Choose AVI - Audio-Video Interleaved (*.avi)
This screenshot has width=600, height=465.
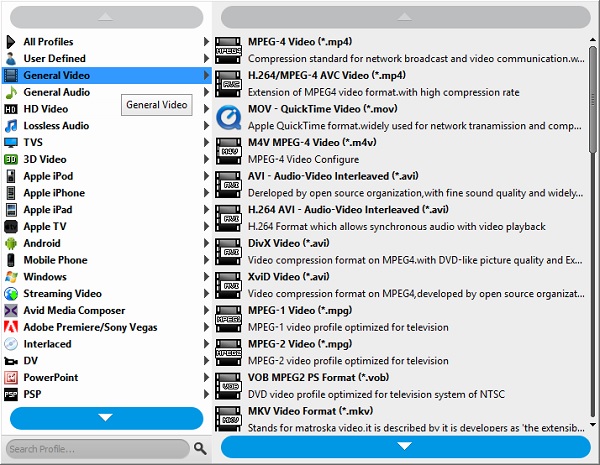401,184
